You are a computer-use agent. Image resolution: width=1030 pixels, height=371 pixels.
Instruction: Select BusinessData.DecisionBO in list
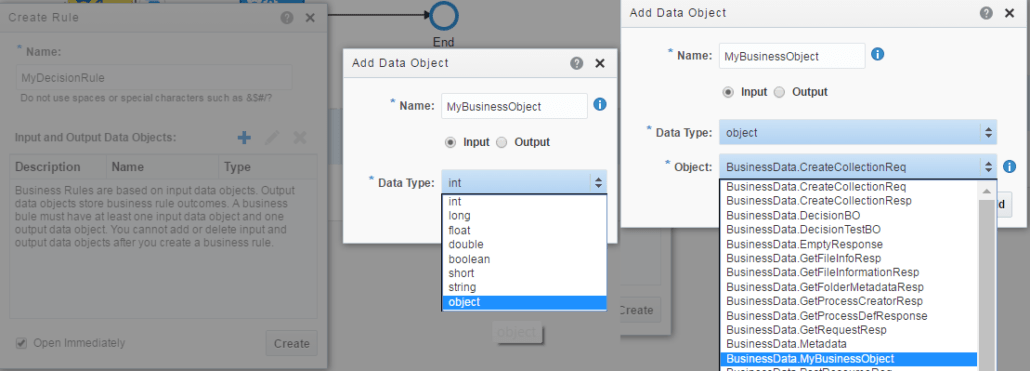849,215
